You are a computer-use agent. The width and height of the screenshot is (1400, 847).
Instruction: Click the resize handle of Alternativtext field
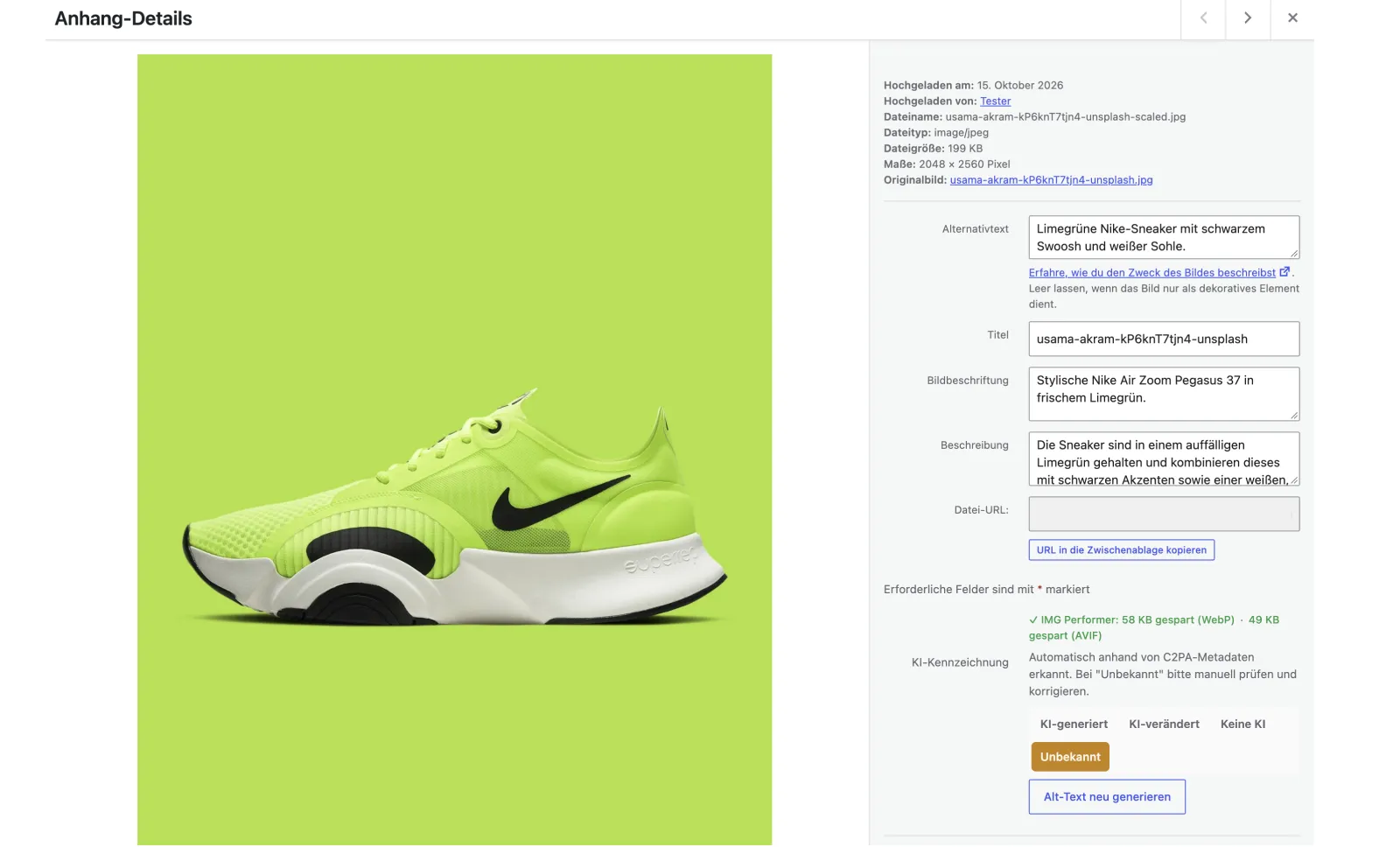pos(1294,253)
